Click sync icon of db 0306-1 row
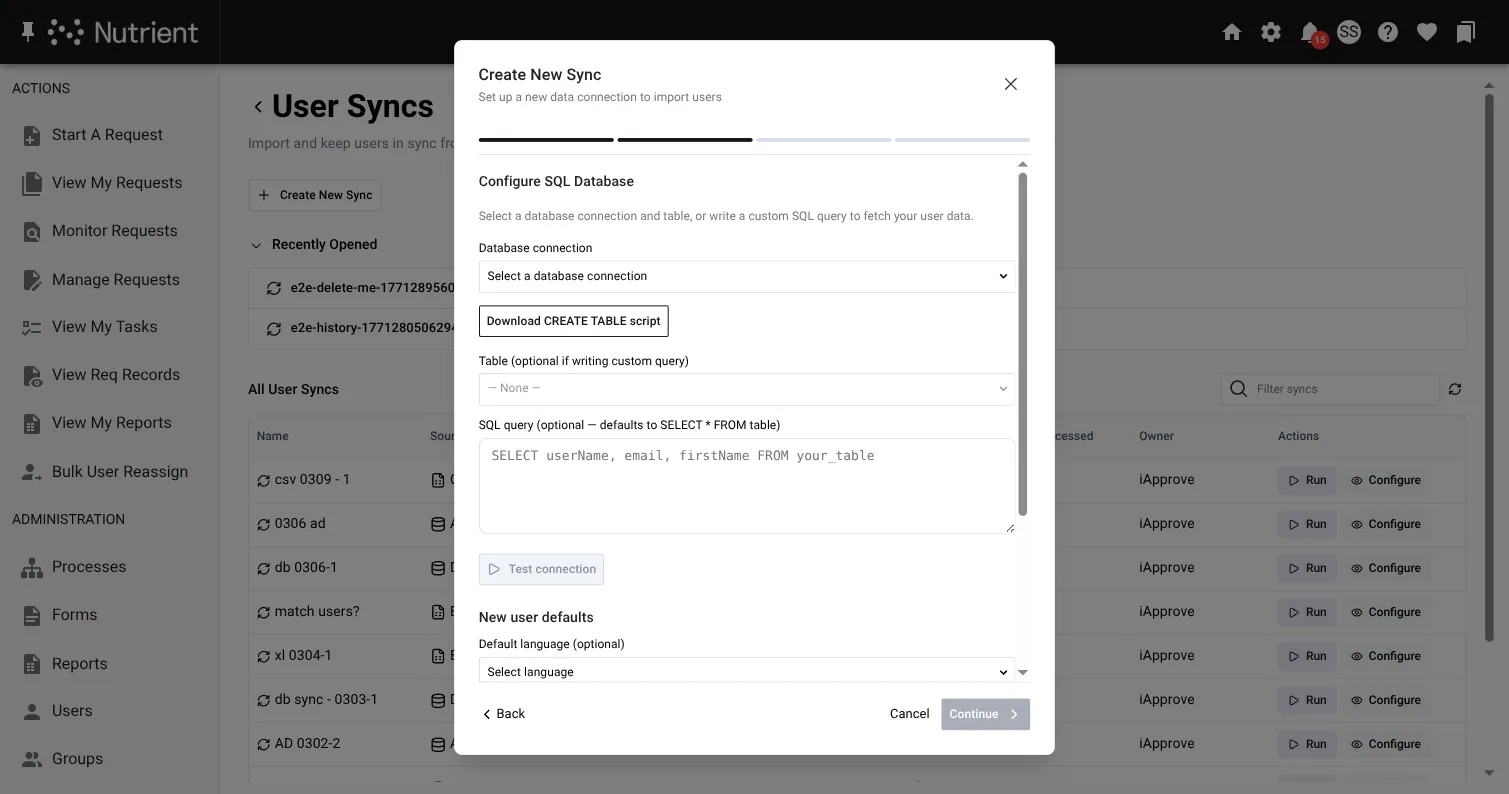Screen dimensions: 1509x794 coord(264,568)
